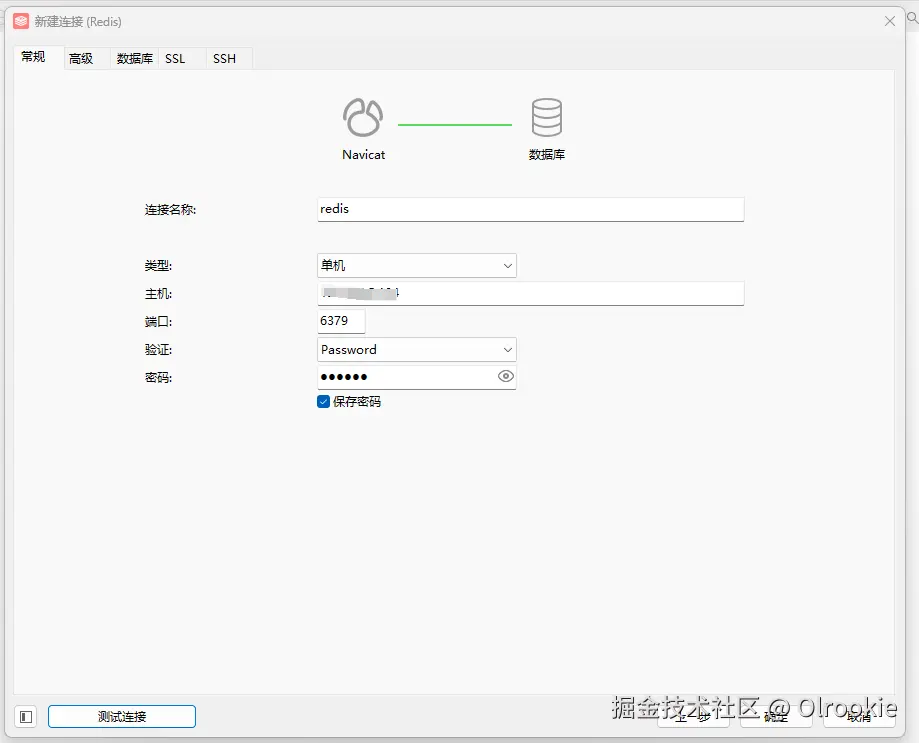
Task: Click the Redis connection icon in title bar
Action: point(21,22)
